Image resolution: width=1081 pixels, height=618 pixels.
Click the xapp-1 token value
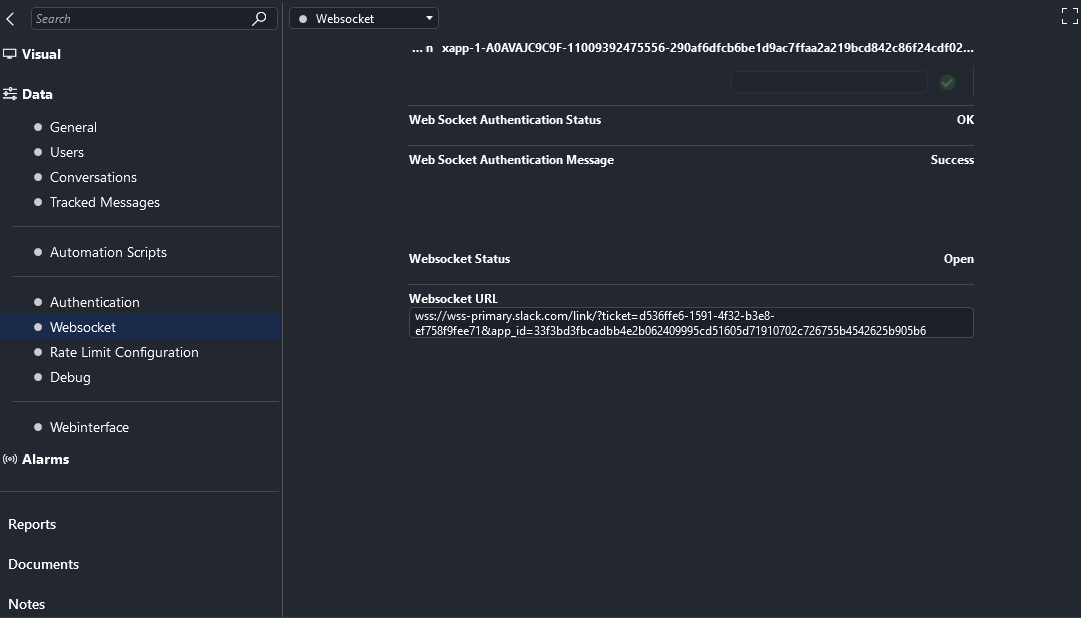[x=707, y=48]
